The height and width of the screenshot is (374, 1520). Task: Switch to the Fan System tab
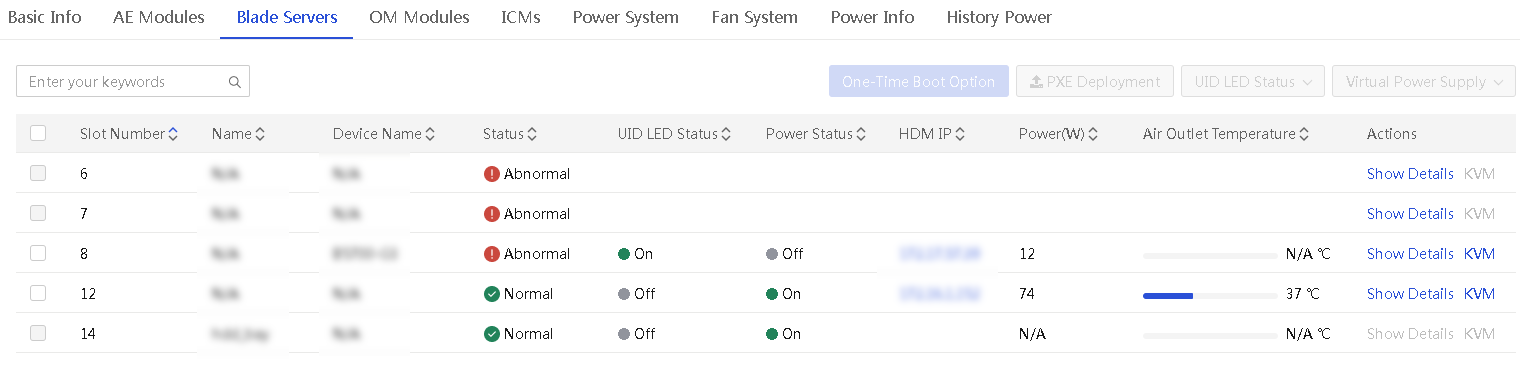tap(755, 17)
